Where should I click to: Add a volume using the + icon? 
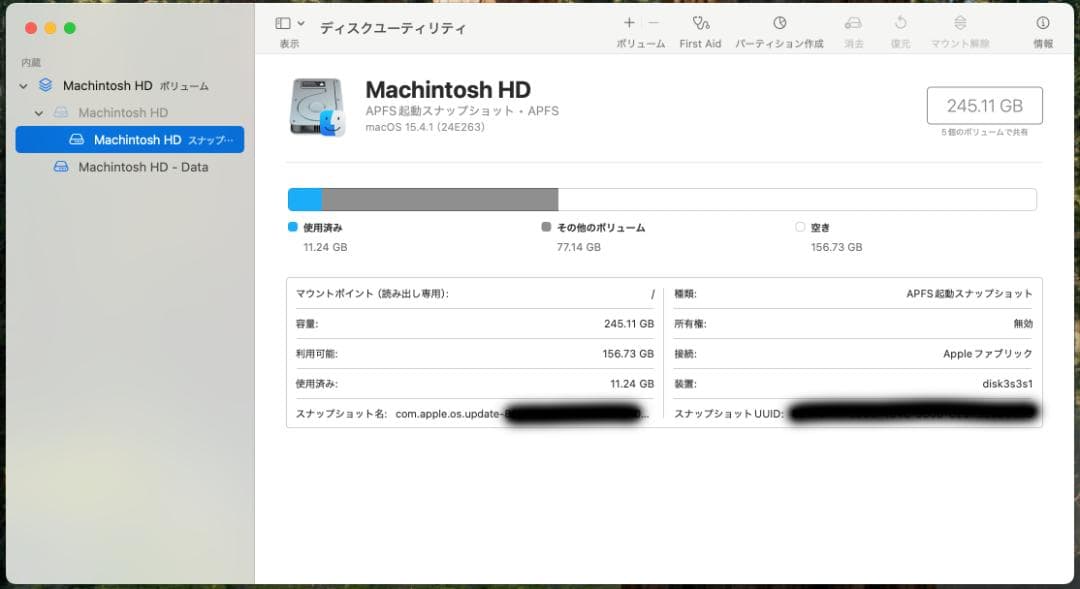pyautogui.click(x=628, y=22)
